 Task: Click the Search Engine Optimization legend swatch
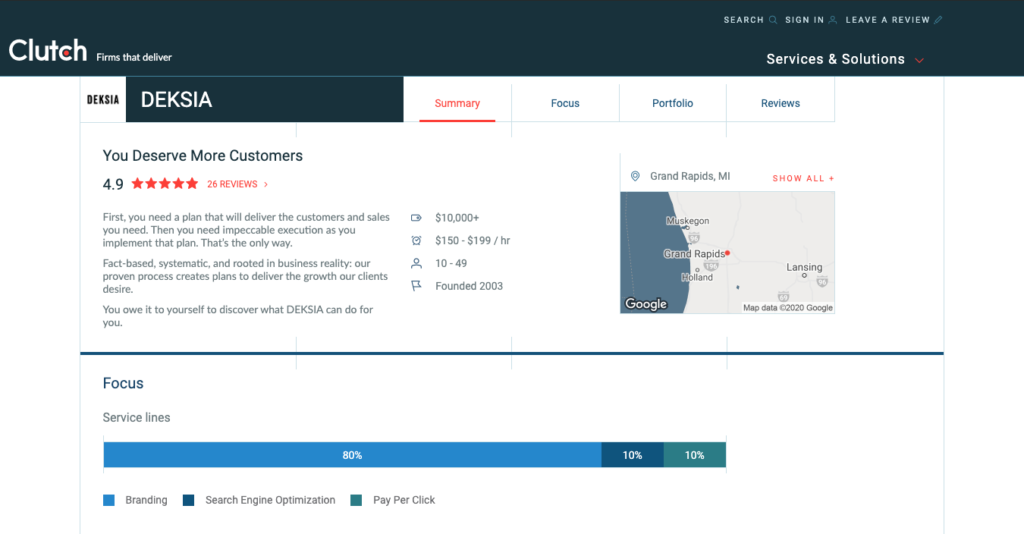[189, 500]
